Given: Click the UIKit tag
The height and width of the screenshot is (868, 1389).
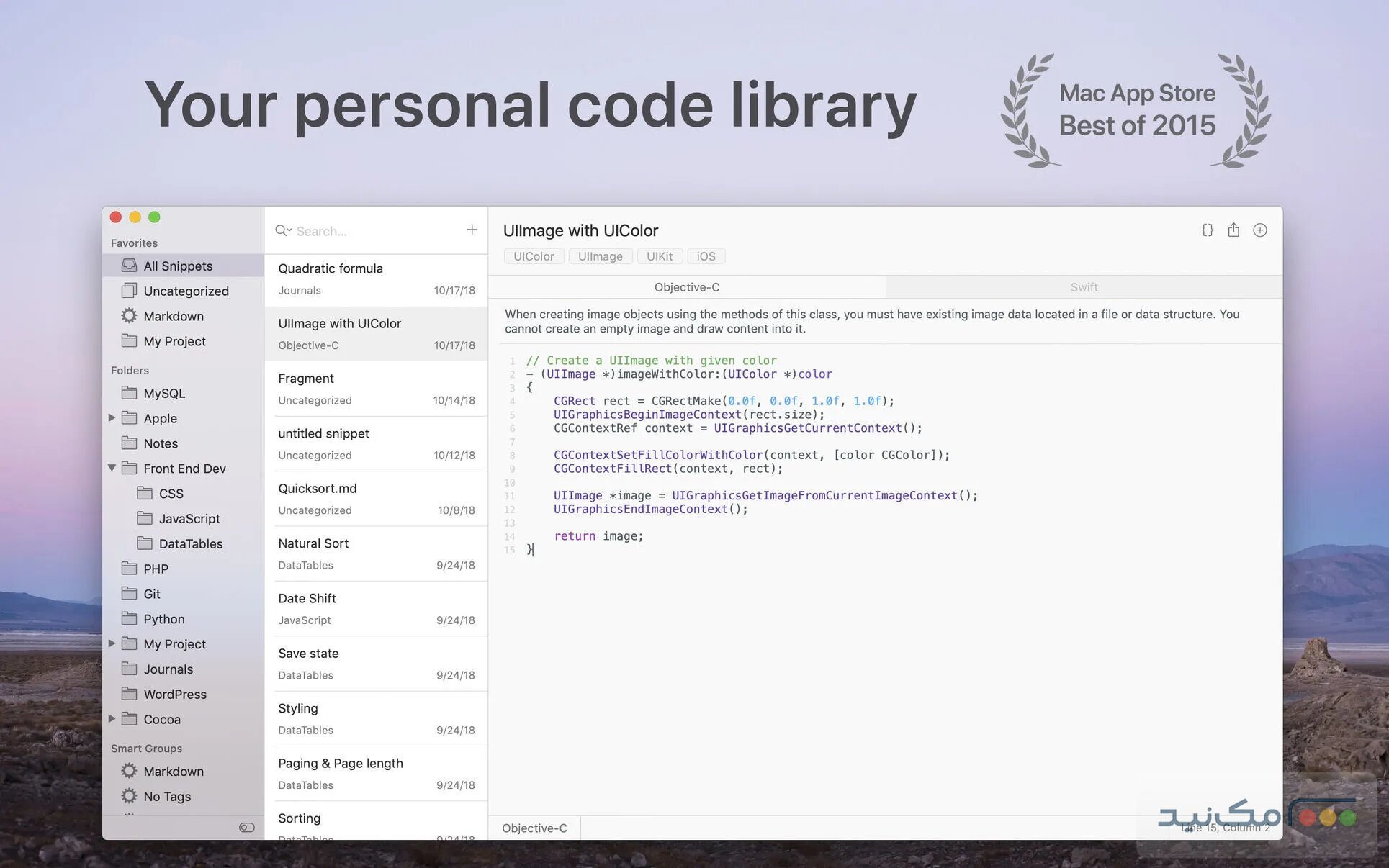Looking at the screenshot, I should 659,256.
